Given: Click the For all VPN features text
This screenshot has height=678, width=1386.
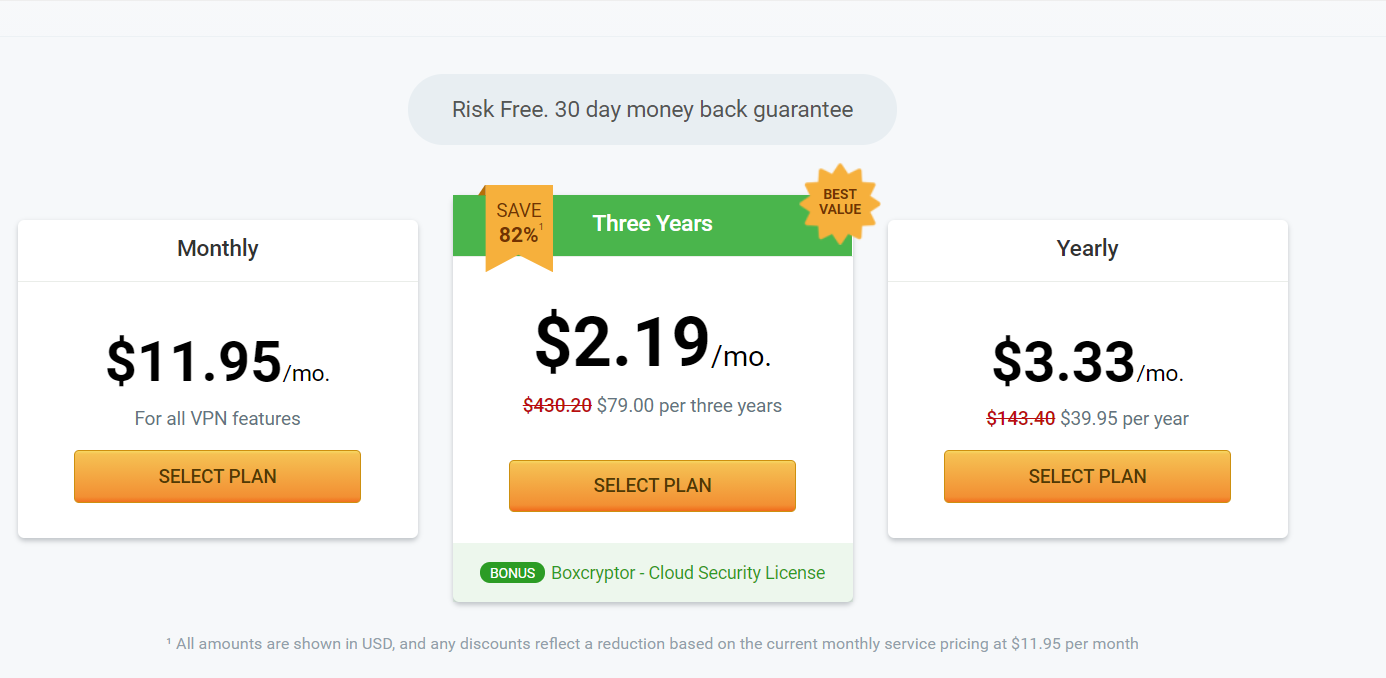Looking at the screenshot, I should tap(218, 418).
